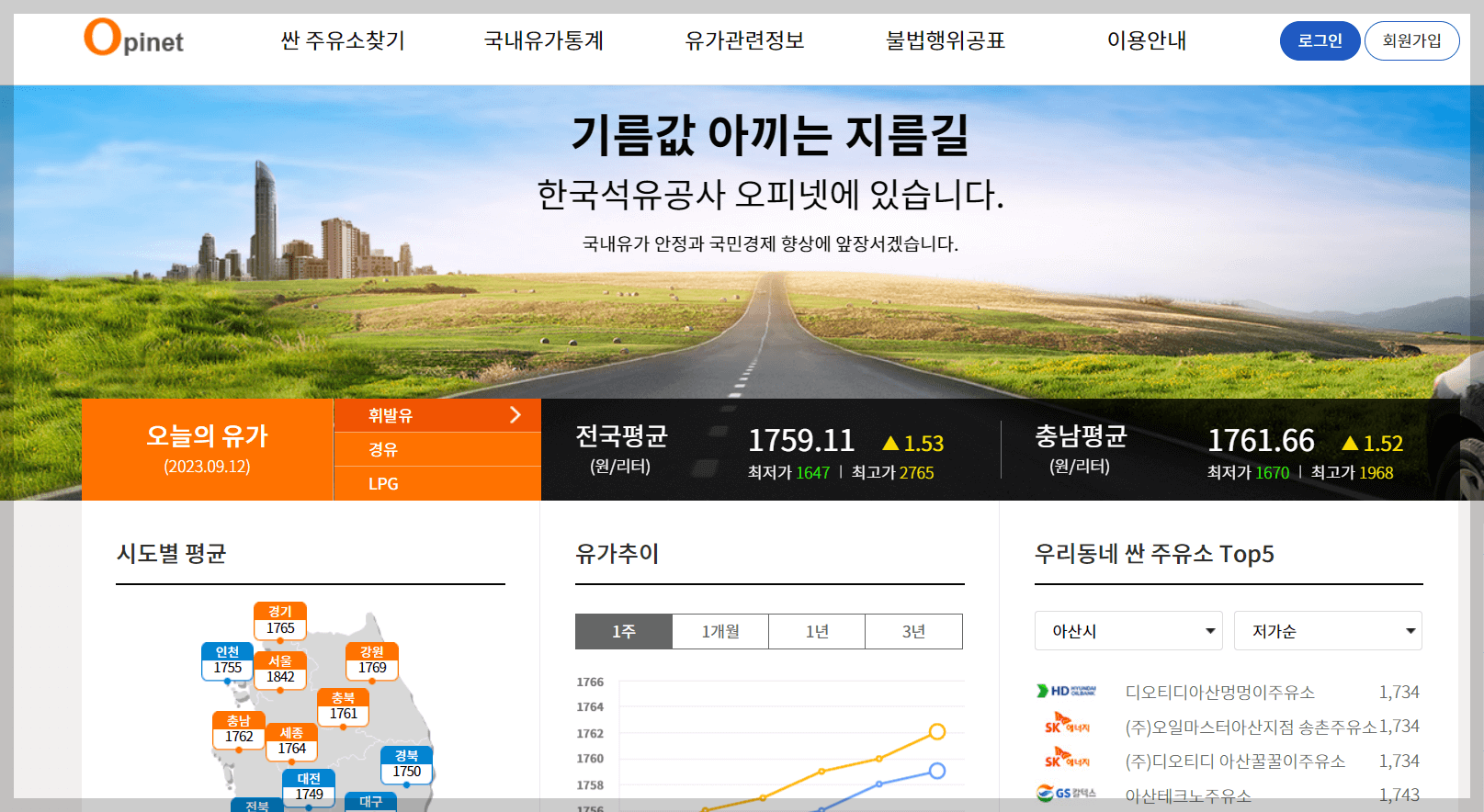Click the 충남평균 price 1761.66

1261,441
